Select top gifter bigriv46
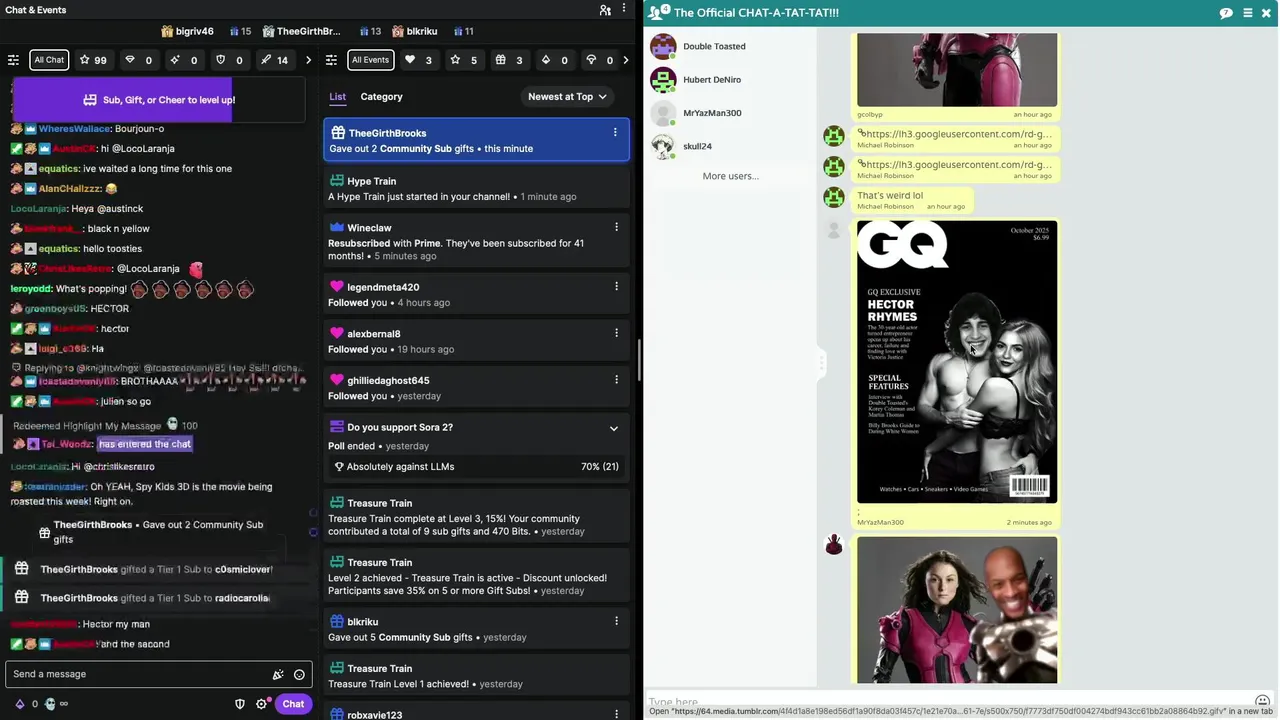Screen dimensions: 1280x720 187,31
